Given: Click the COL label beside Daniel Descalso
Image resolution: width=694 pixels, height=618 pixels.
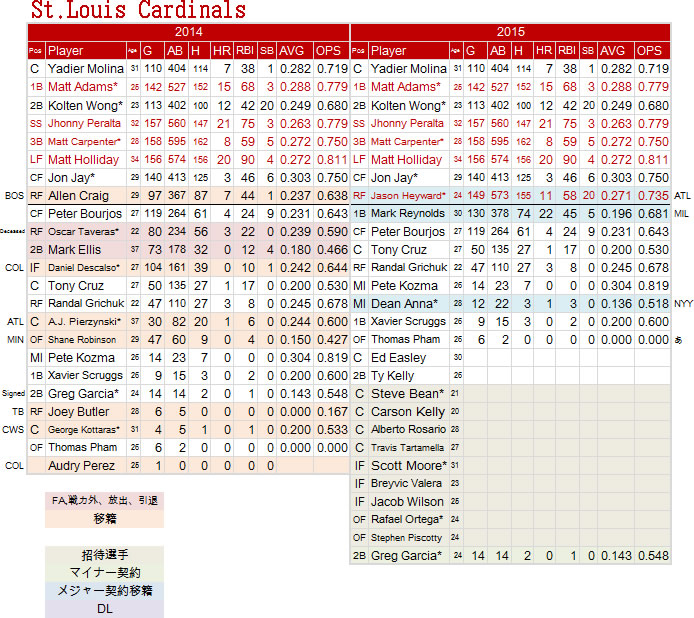Looking at the screenshot, I should pyautogui.click(x=15, y=268).
